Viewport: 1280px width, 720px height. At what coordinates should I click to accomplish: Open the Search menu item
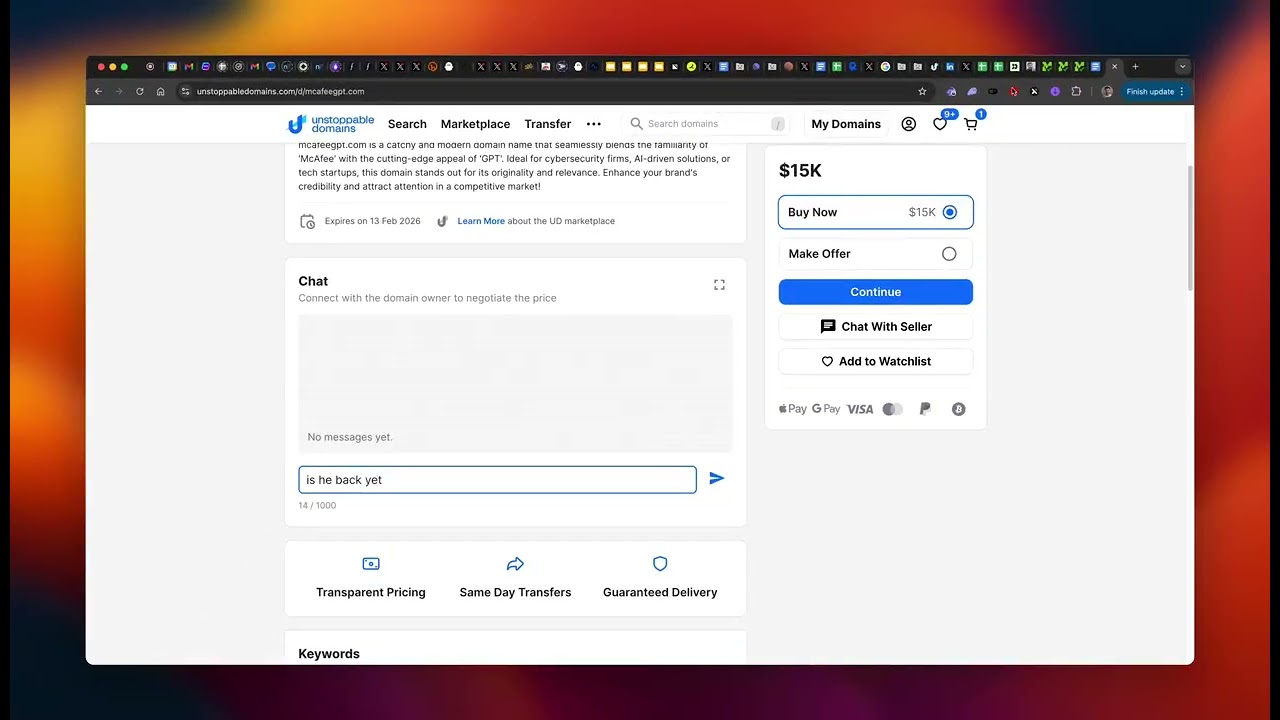[407, 124]
